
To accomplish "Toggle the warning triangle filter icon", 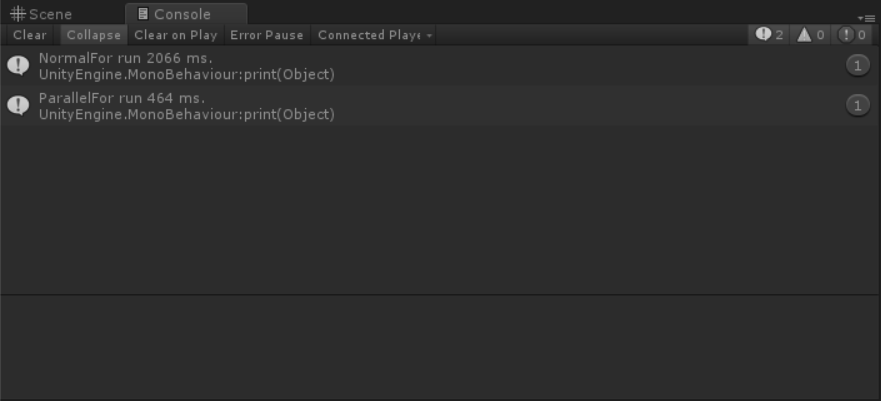I will (811, 35).
